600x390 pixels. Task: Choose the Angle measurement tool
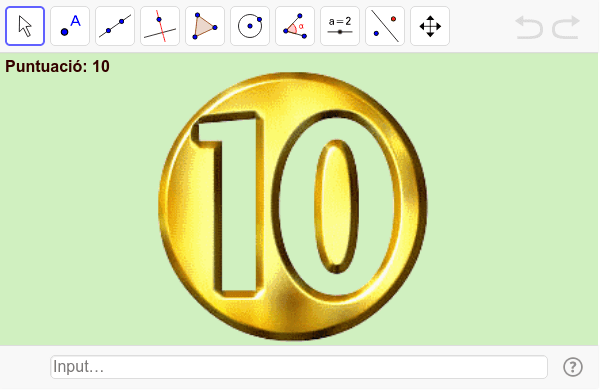coord(295,26)
